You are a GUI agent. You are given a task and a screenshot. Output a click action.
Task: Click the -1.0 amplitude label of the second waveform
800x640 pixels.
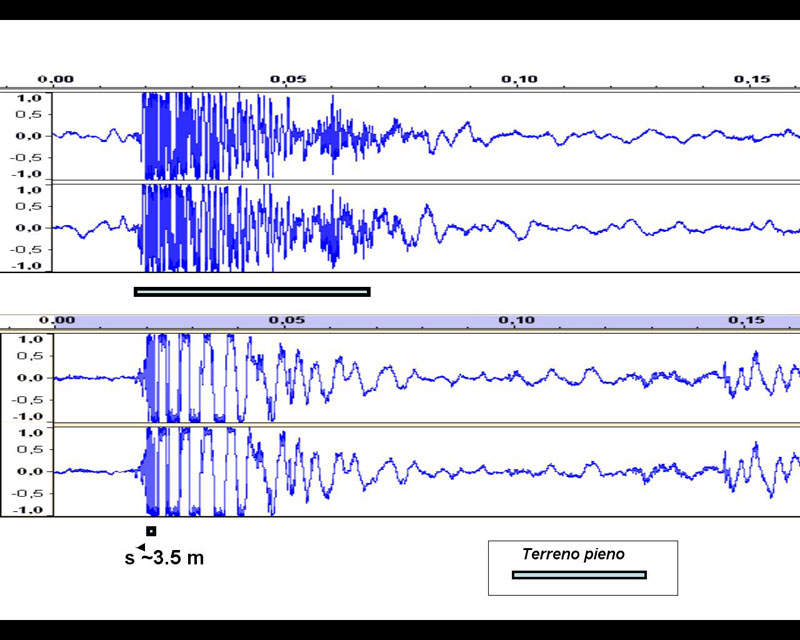(26, 266)
